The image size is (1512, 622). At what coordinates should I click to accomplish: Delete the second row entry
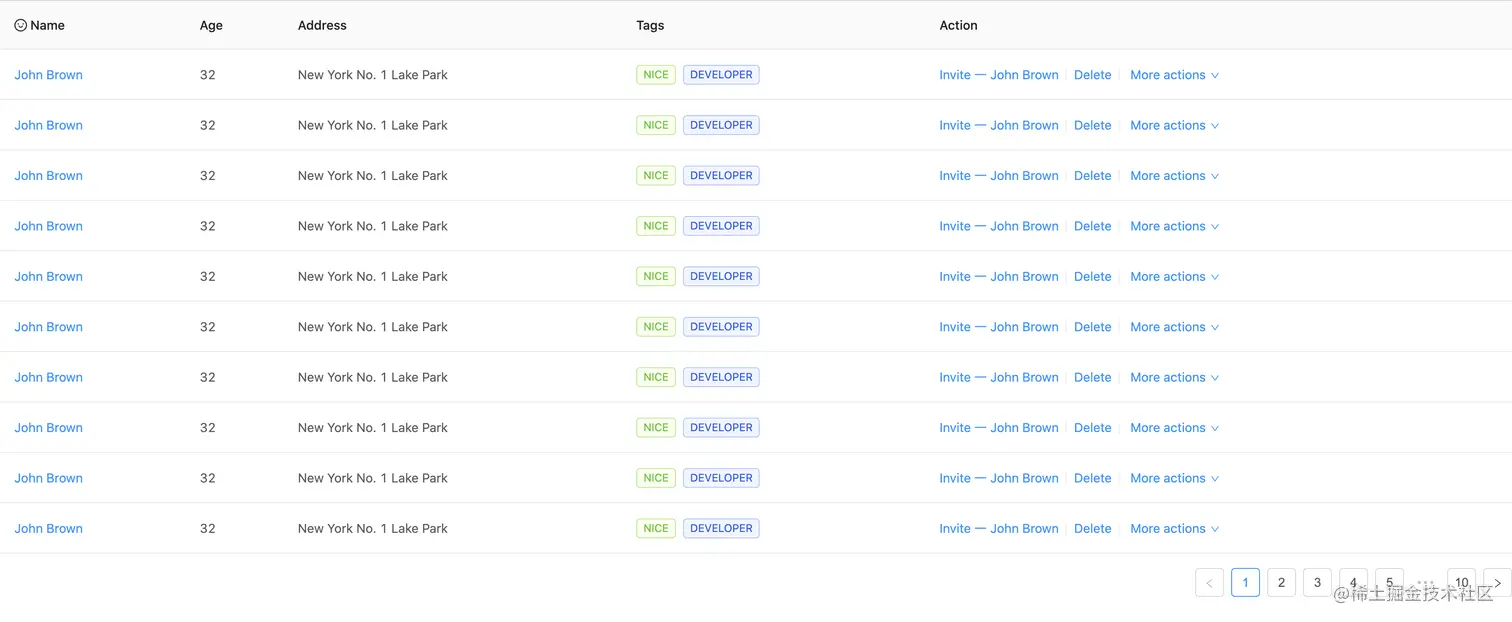coord(1092,126)
